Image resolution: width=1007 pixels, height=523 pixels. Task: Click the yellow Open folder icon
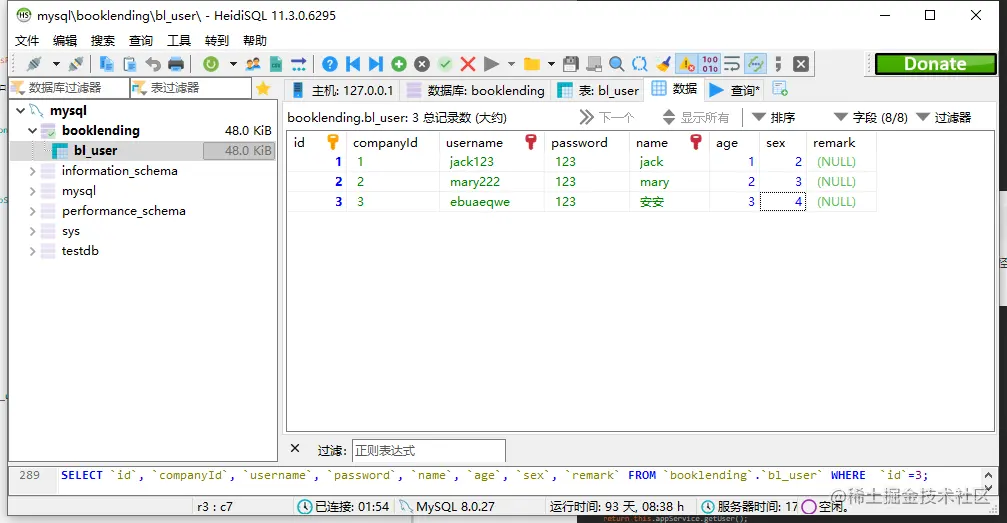pyautogui.click(x=532, y=64)
